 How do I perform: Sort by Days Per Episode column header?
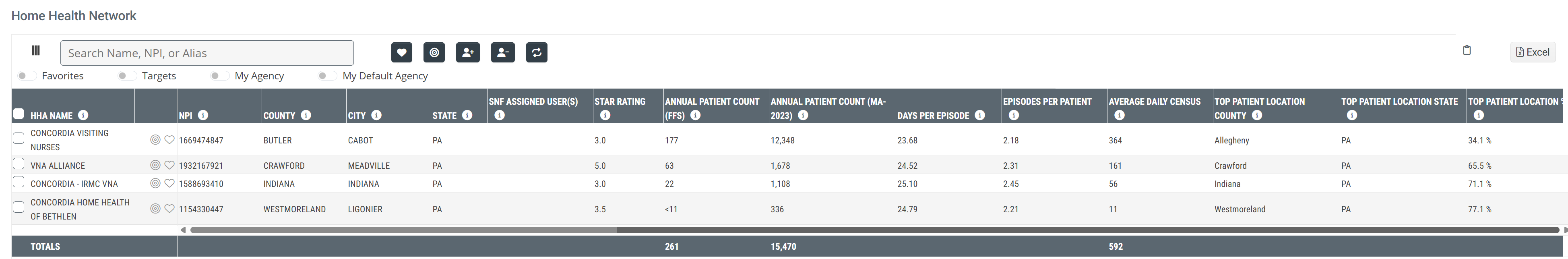[932, 115]
